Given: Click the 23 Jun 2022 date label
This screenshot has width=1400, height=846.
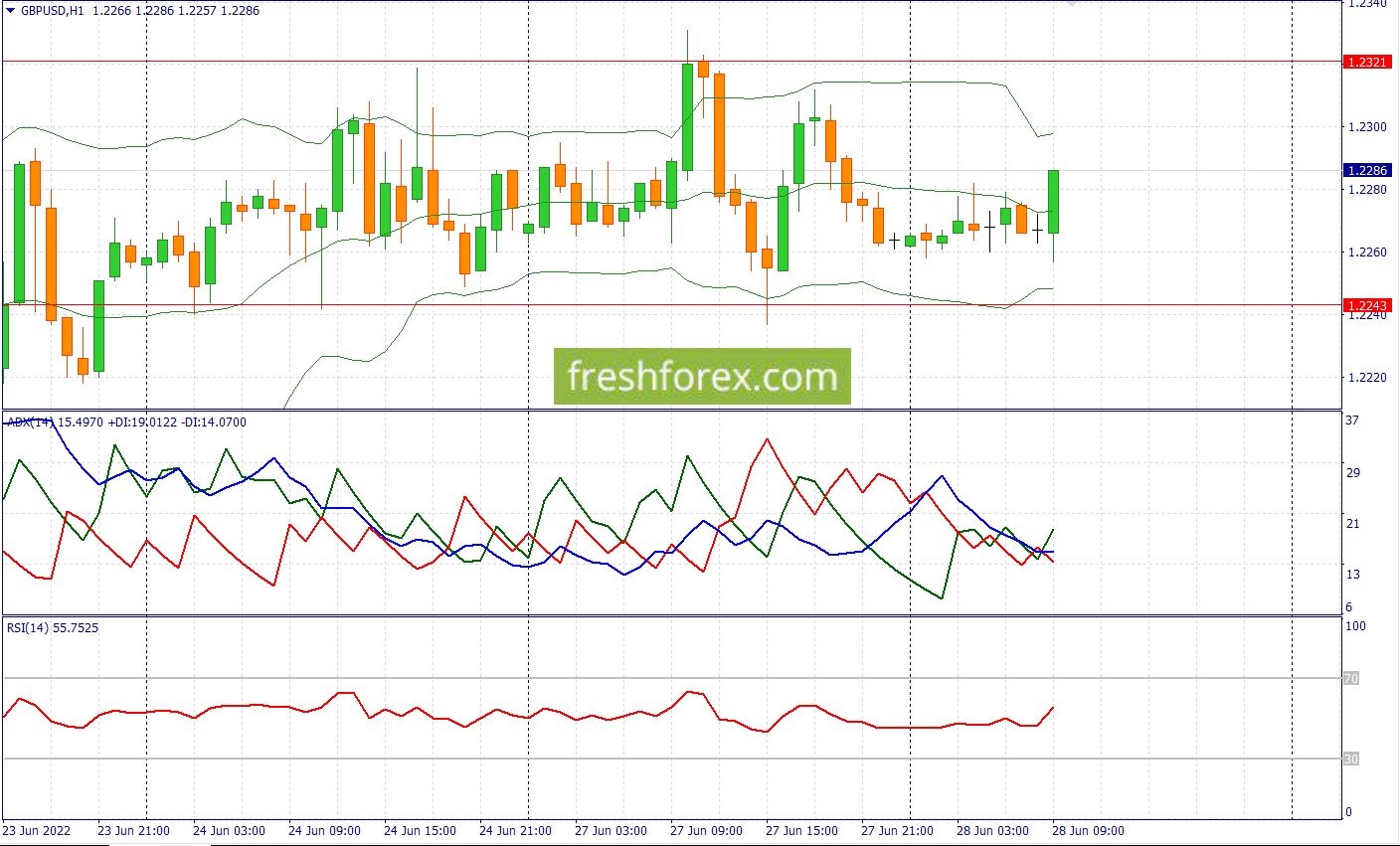Looking at the screenshot, I should click(x=36, y=831).
